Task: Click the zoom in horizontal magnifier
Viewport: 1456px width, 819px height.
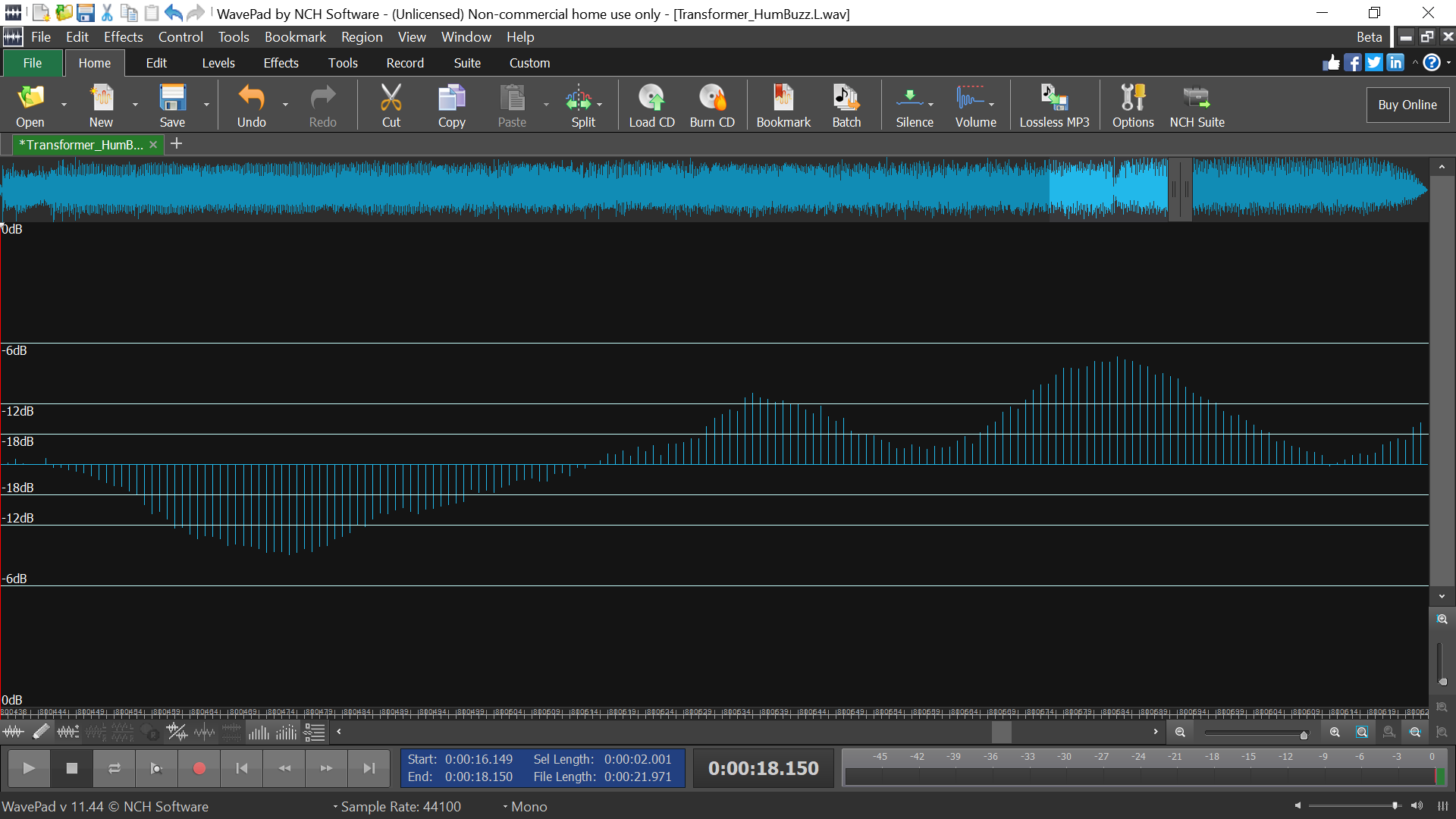Action: pyautogui.click(x=1335, y=733)
